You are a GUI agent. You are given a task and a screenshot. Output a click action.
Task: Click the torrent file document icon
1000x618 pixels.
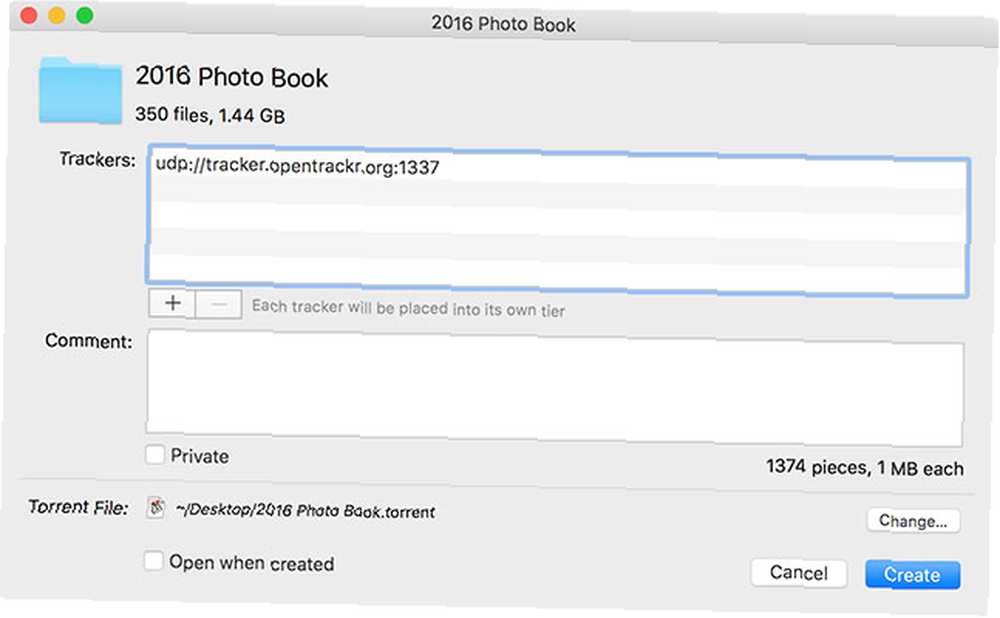point(156,508)
